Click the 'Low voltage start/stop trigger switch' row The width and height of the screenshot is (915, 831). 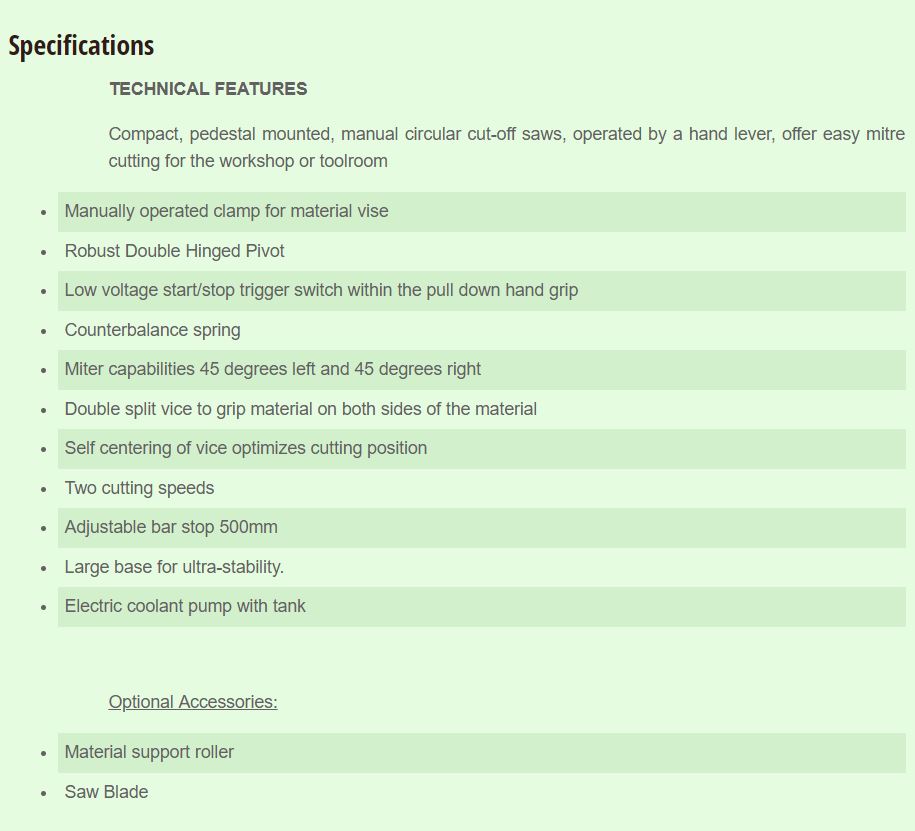pyautogui.click(x=481, y=291)
